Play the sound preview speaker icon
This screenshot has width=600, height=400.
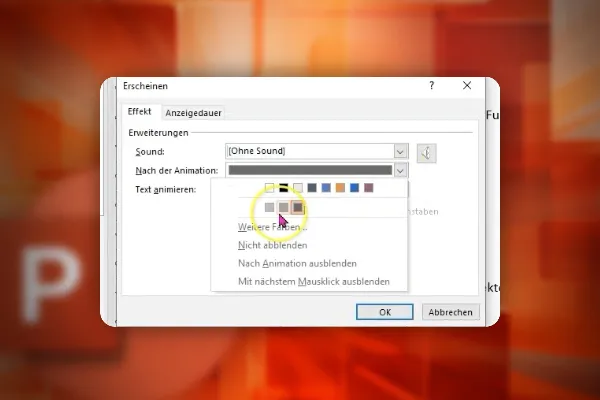[426, 153]
